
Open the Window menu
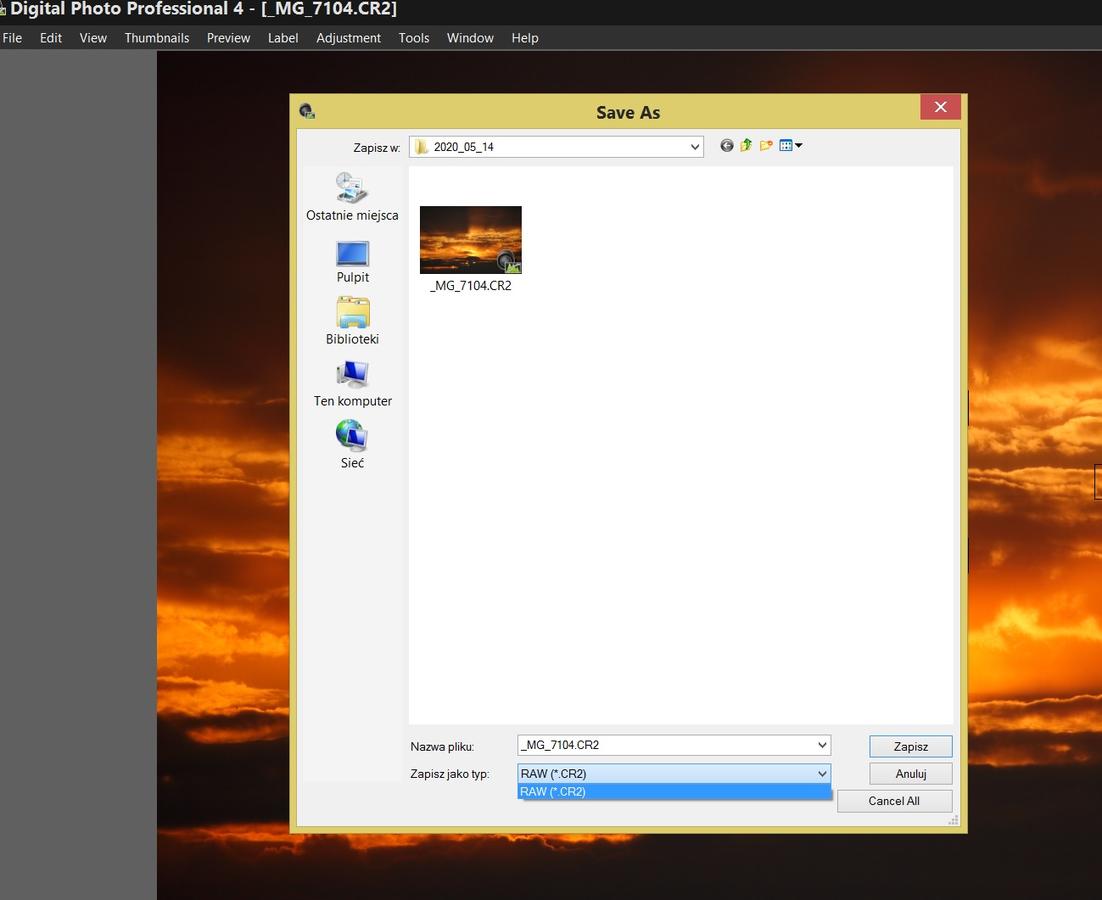click(x=470, y=38)
